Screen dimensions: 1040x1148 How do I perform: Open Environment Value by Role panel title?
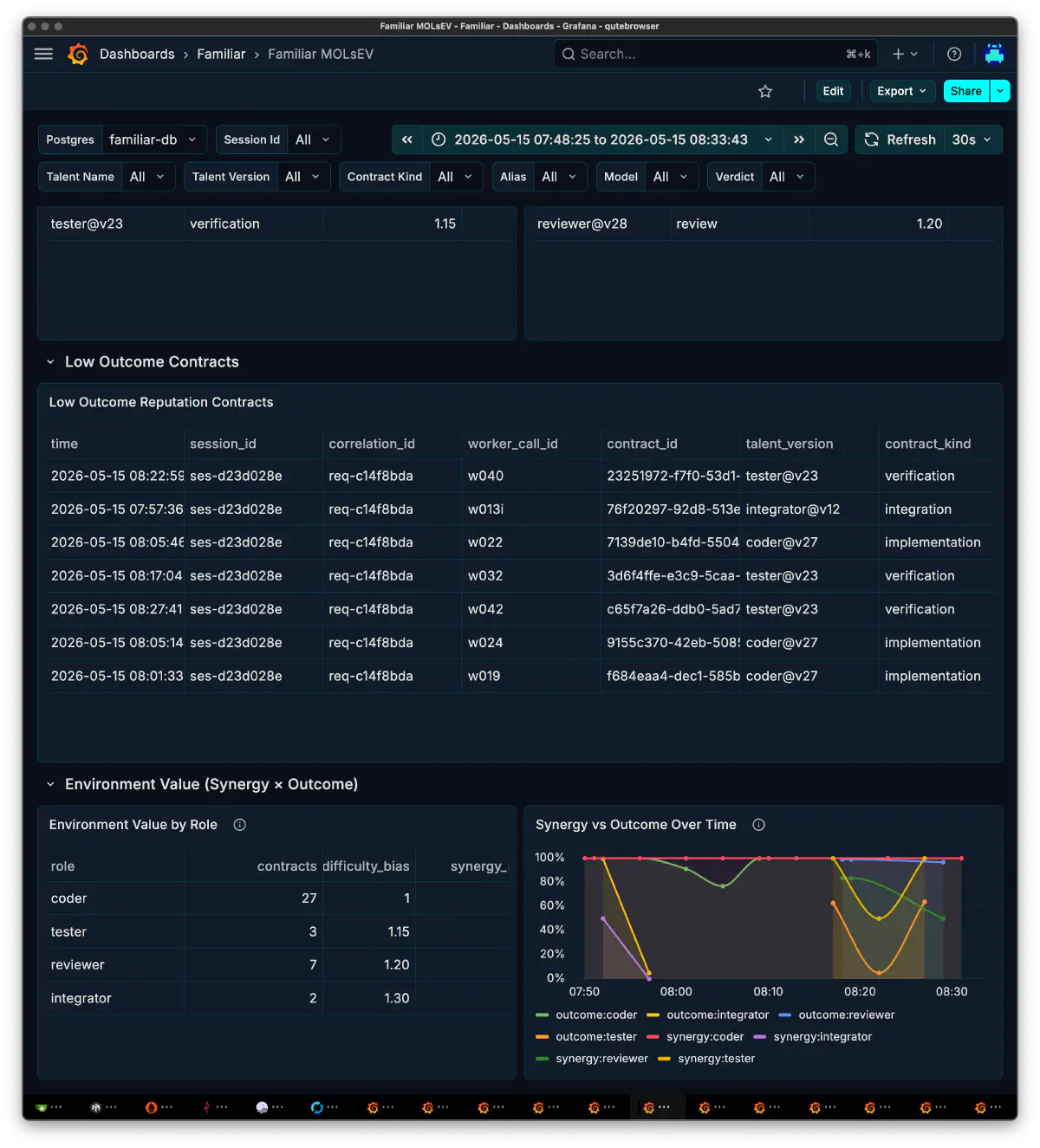[x=133, y=825]
